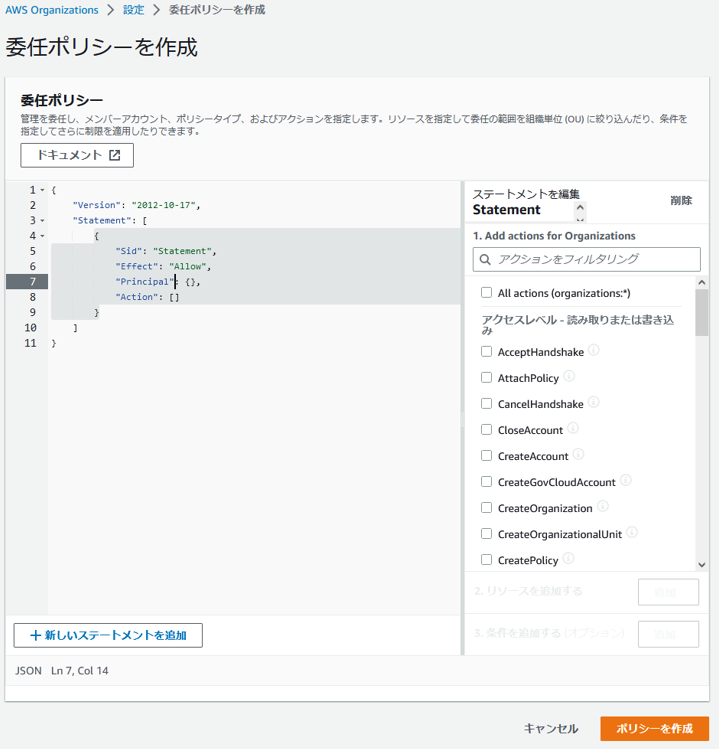This screenshot has width=719, height=749.
Task: Click line number 7 in the gutter
Action: pyautogui.click(x=32, y=282)
